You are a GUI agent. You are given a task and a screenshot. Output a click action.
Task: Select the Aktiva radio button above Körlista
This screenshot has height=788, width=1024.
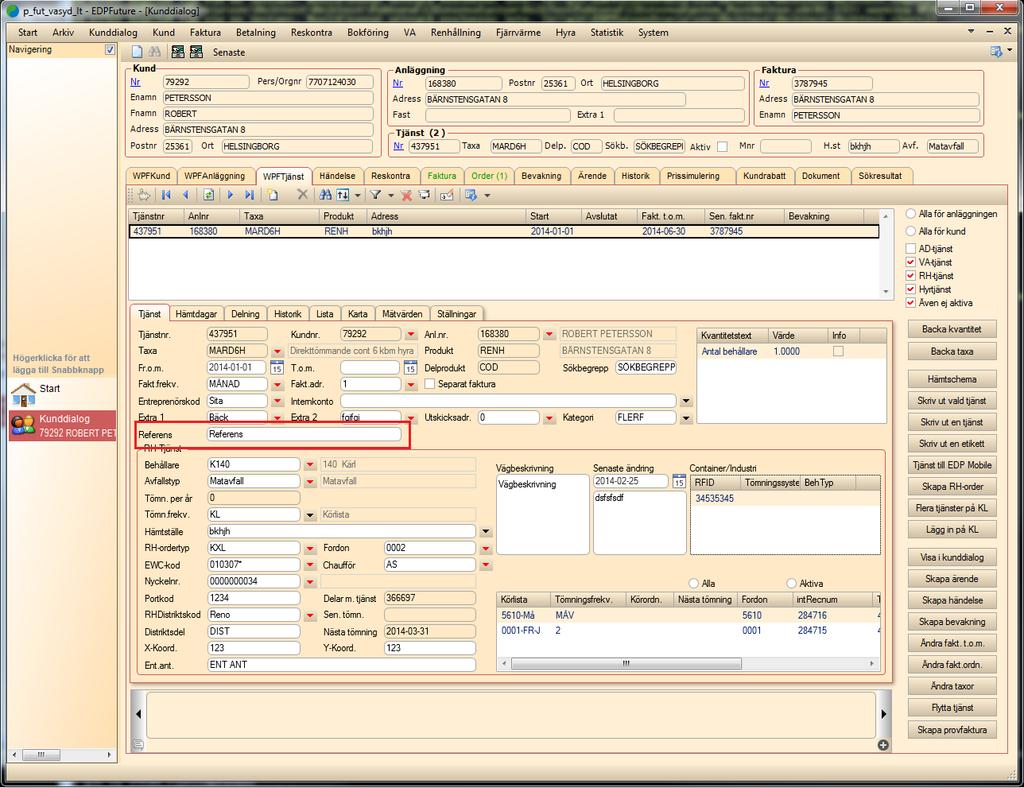(792, 583)
